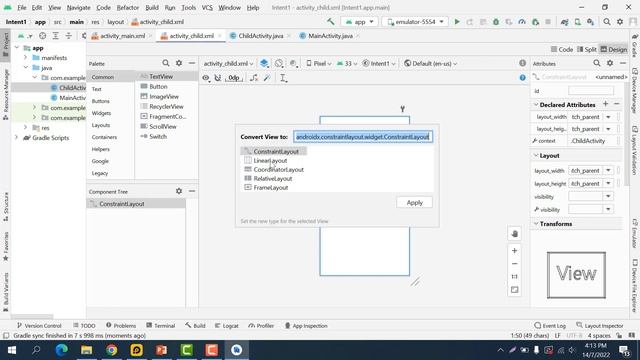Open the emulator-5554 device dropdown
Image resolution: width=640 pixels, height=360 pixels.
point(415,22)
